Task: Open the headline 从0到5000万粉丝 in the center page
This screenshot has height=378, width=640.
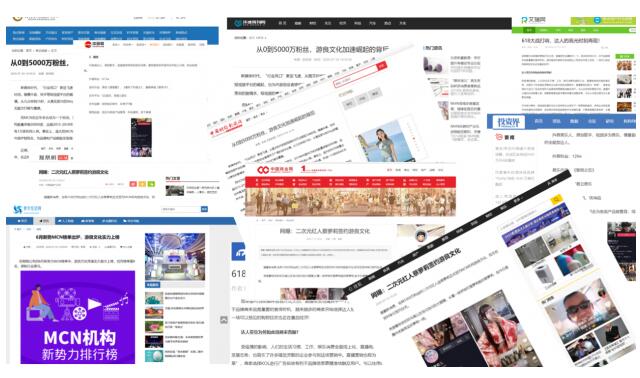Action: pyautogui.click(x=322, y=49)
